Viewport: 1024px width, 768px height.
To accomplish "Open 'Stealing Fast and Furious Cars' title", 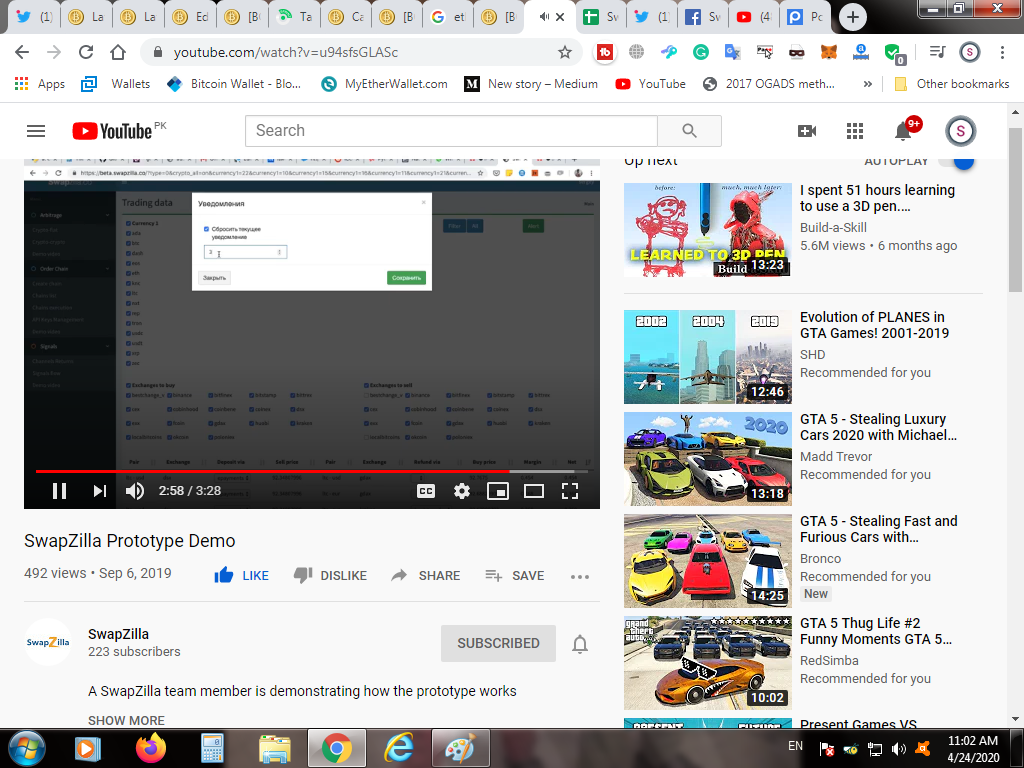I will [x=878, y=529].
